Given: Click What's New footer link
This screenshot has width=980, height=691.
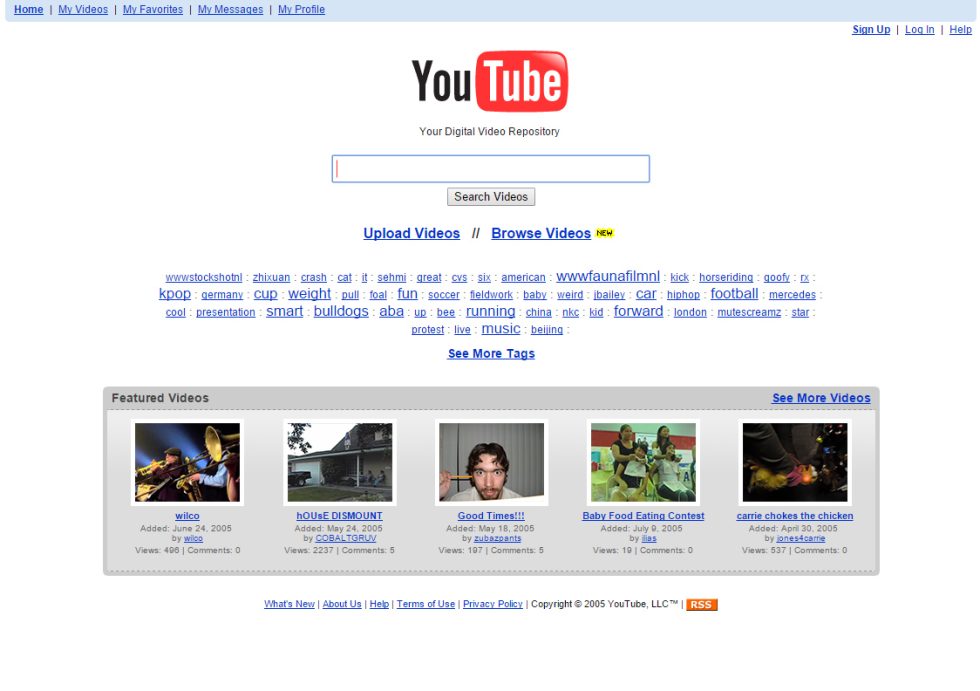Looking at the screenshot, I should [x=289, y=604].
